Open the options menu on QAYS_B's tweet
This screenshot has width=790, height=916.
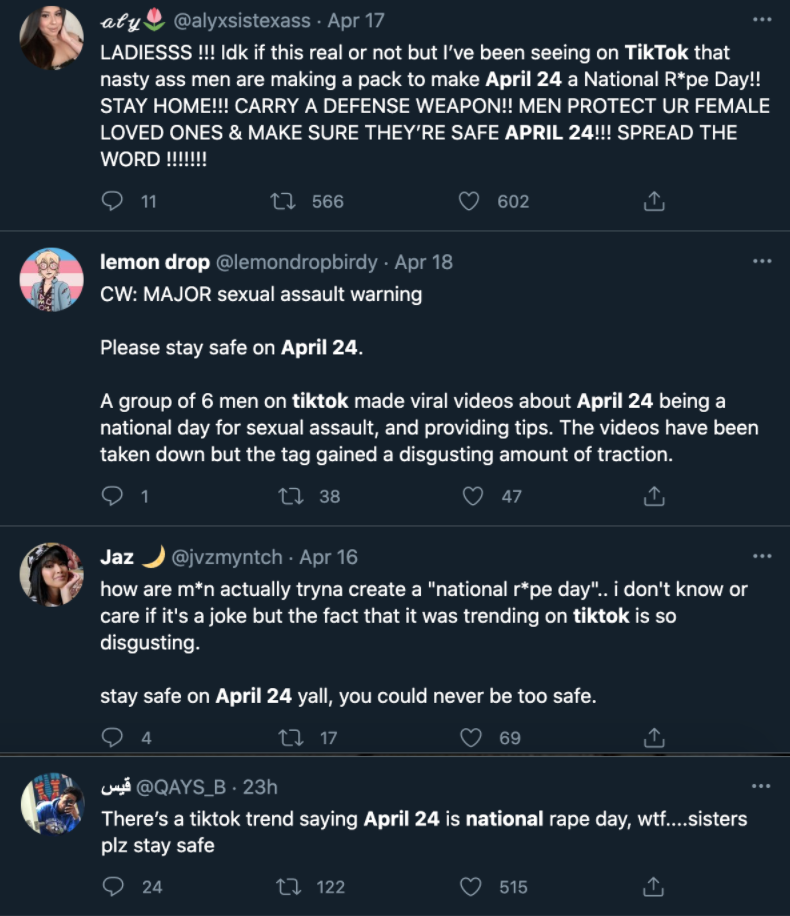(x=762, y=788)
